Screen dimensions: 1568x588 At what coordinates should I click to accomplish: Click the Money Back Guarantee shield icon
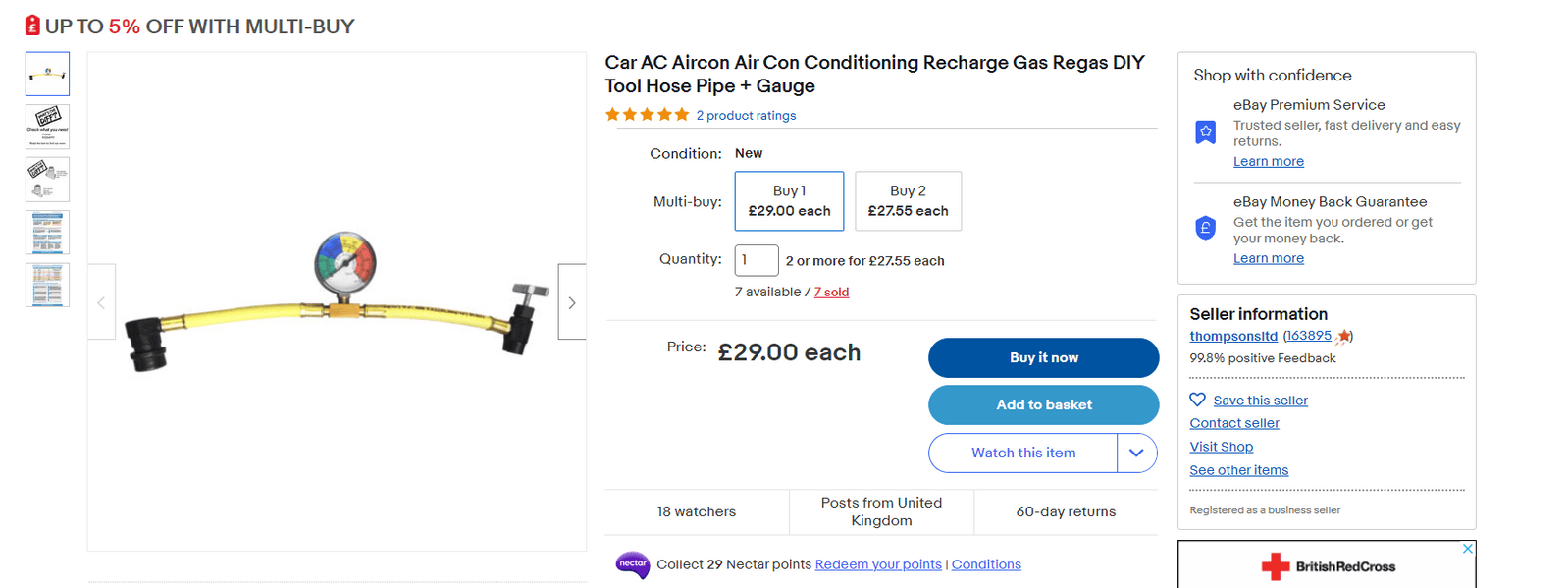(1205, 229)
